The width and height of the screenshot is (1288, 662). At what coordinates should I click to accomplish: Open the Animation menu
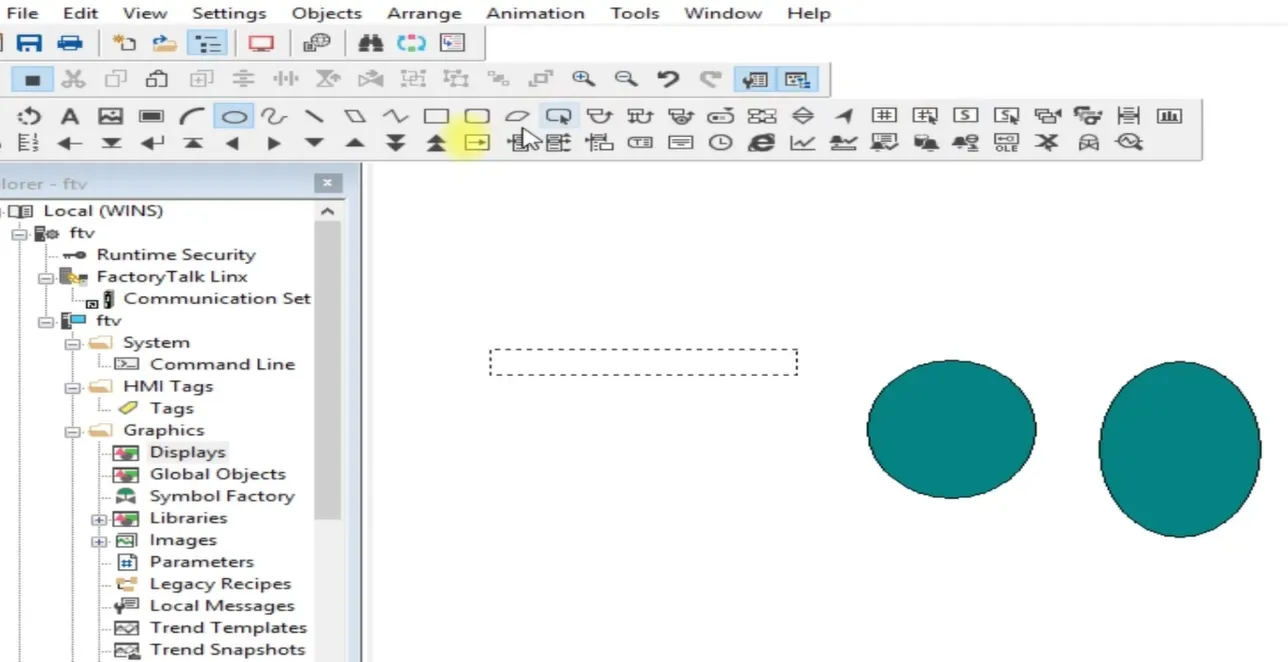(x=535, y=13)
